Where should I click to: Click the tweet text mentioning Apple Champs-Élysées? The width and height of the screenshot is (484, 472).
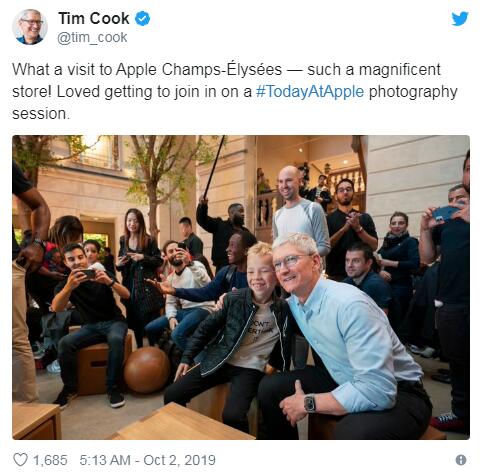235,91
